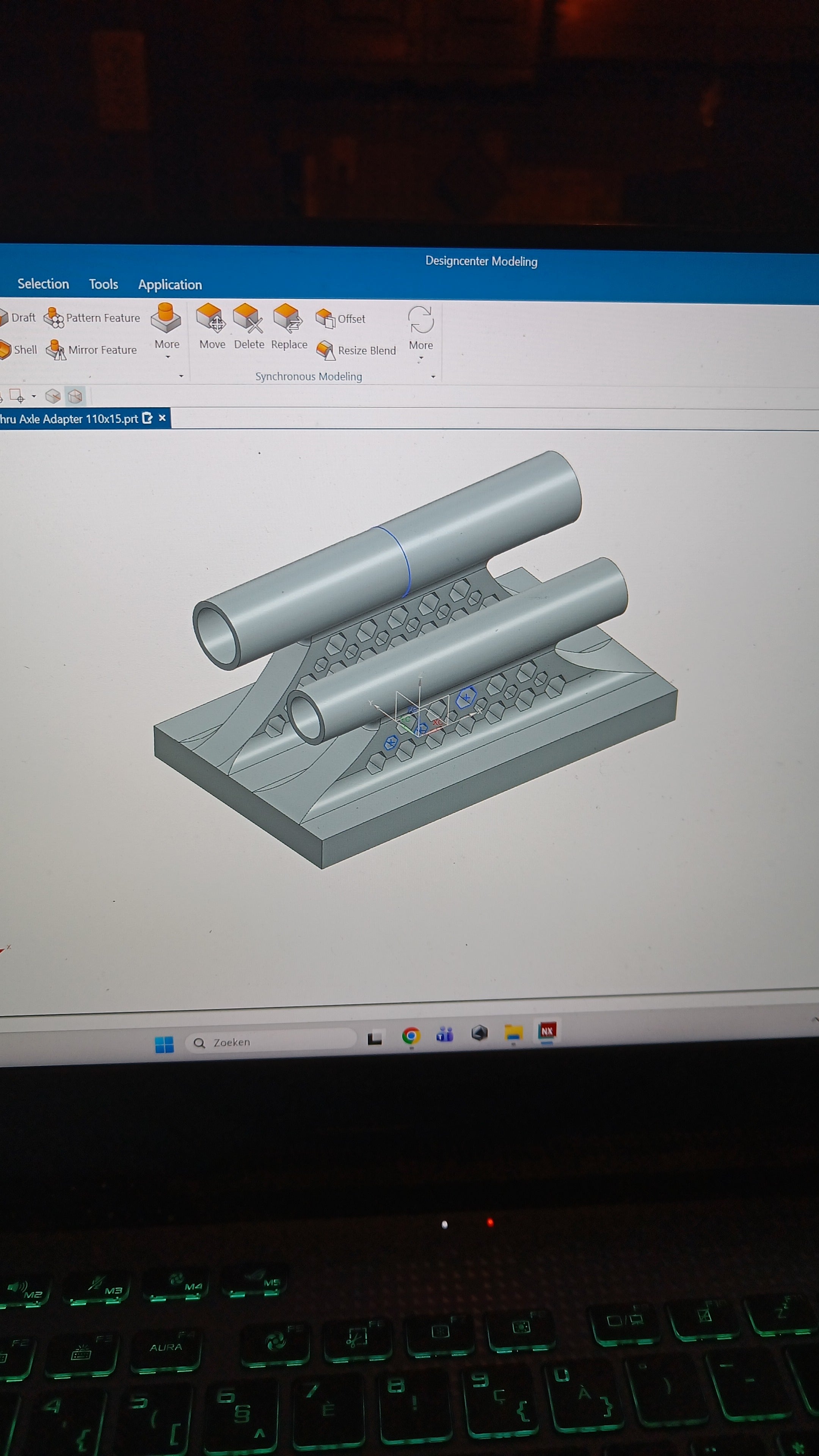
Task: Expand More under the Feature group
Action: (x=166, y=331)
